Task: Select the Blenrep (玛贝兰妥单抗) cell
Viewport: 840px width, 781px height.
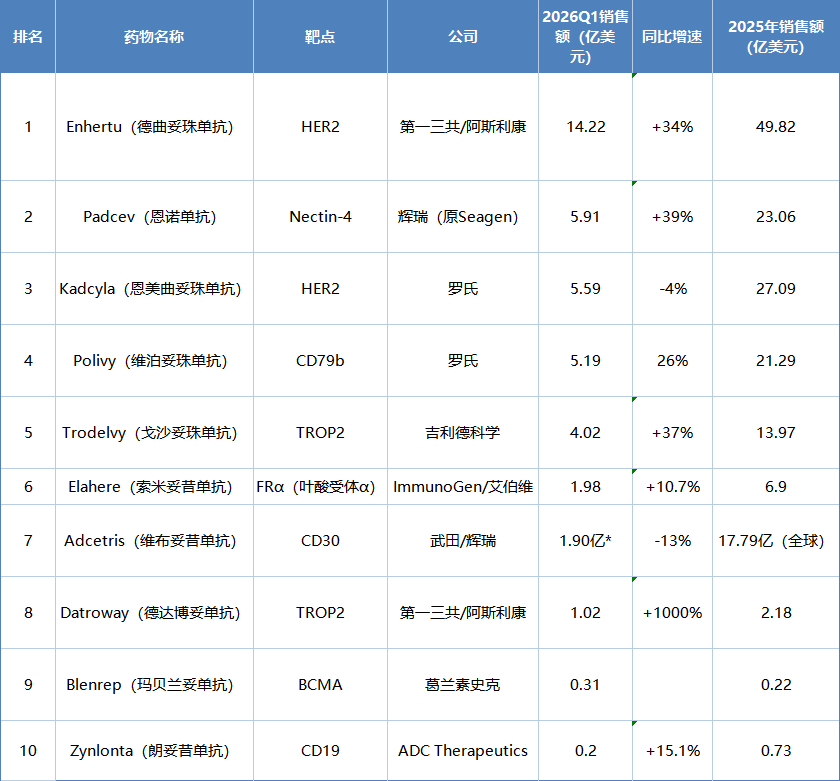Action: [154, 685]
